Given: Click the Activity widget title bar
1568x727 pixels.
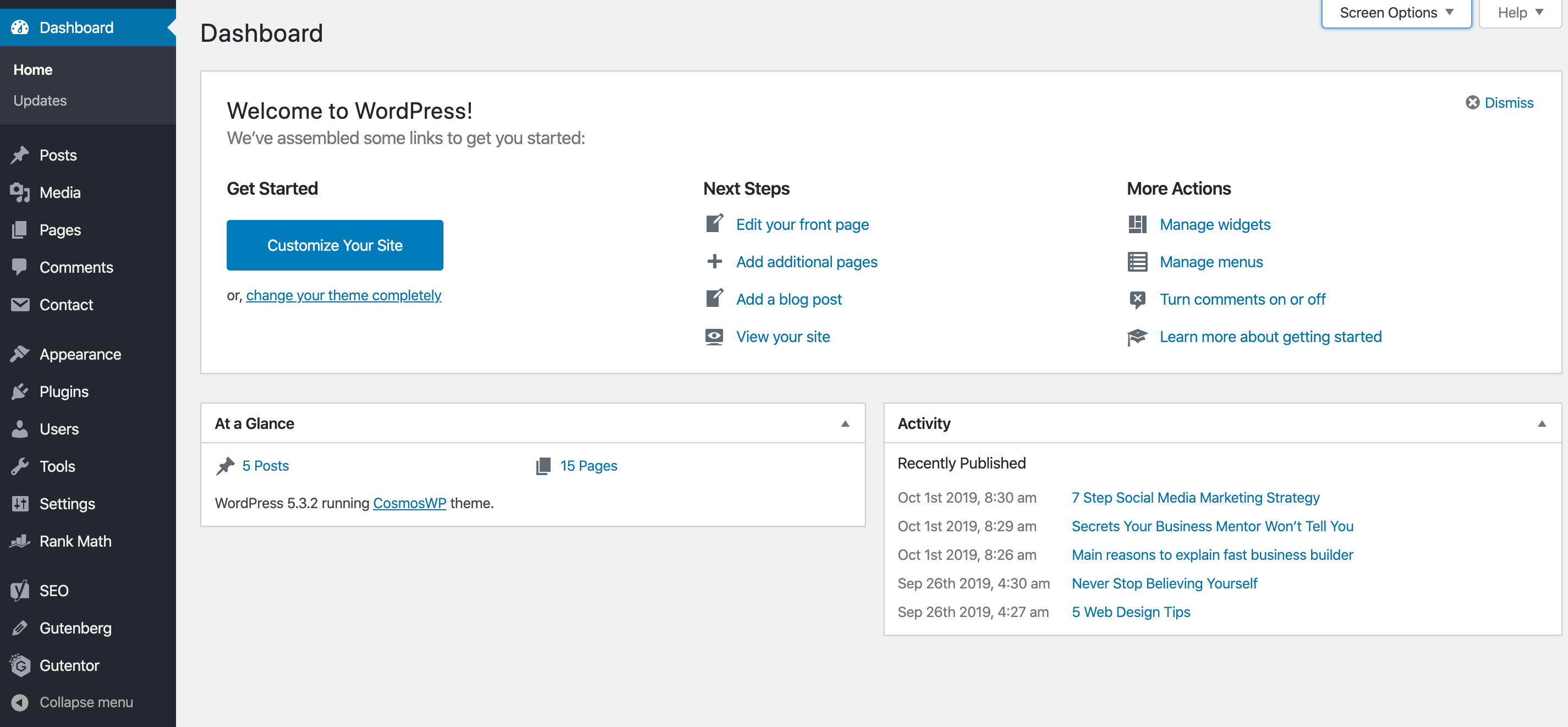Looking at the screenshot, I should (x=1222, y=423).
